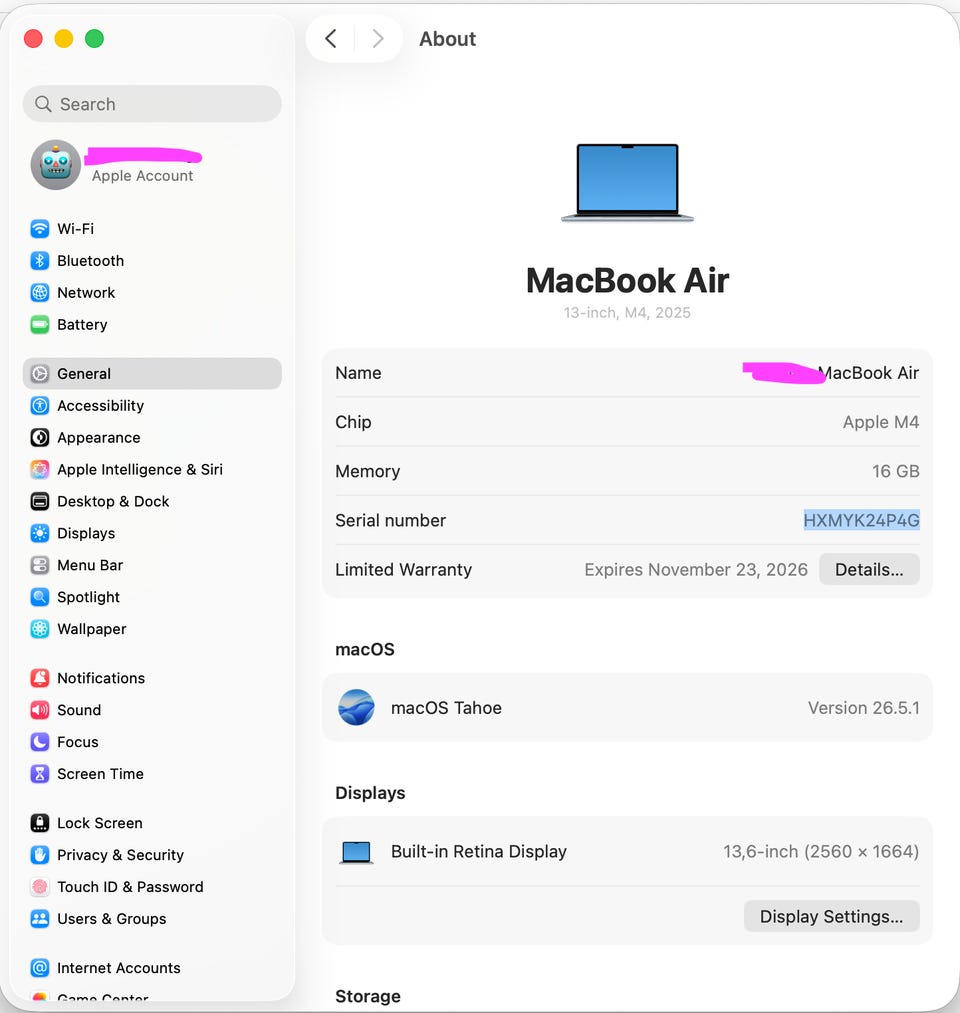Click the Touch ID & Password icon
Image resolution: width=960 pixels, height=1013 pixels.
click(39, 887)
